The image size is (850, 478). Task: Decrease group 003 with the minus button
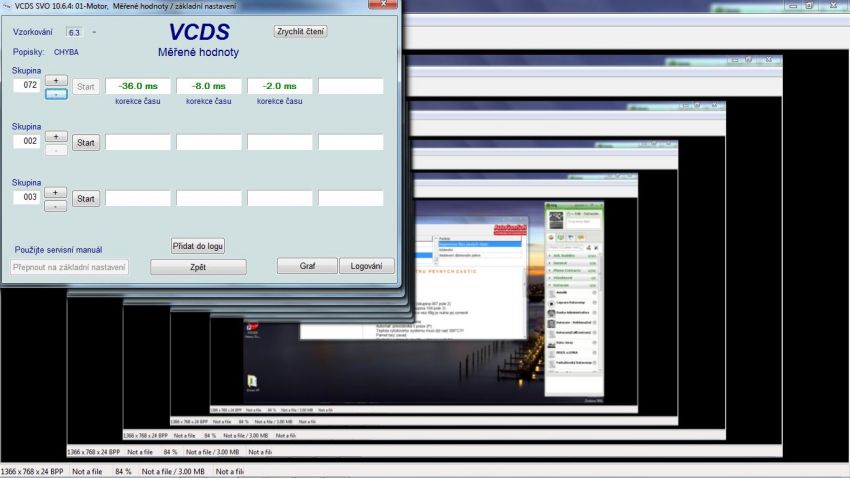56,205
